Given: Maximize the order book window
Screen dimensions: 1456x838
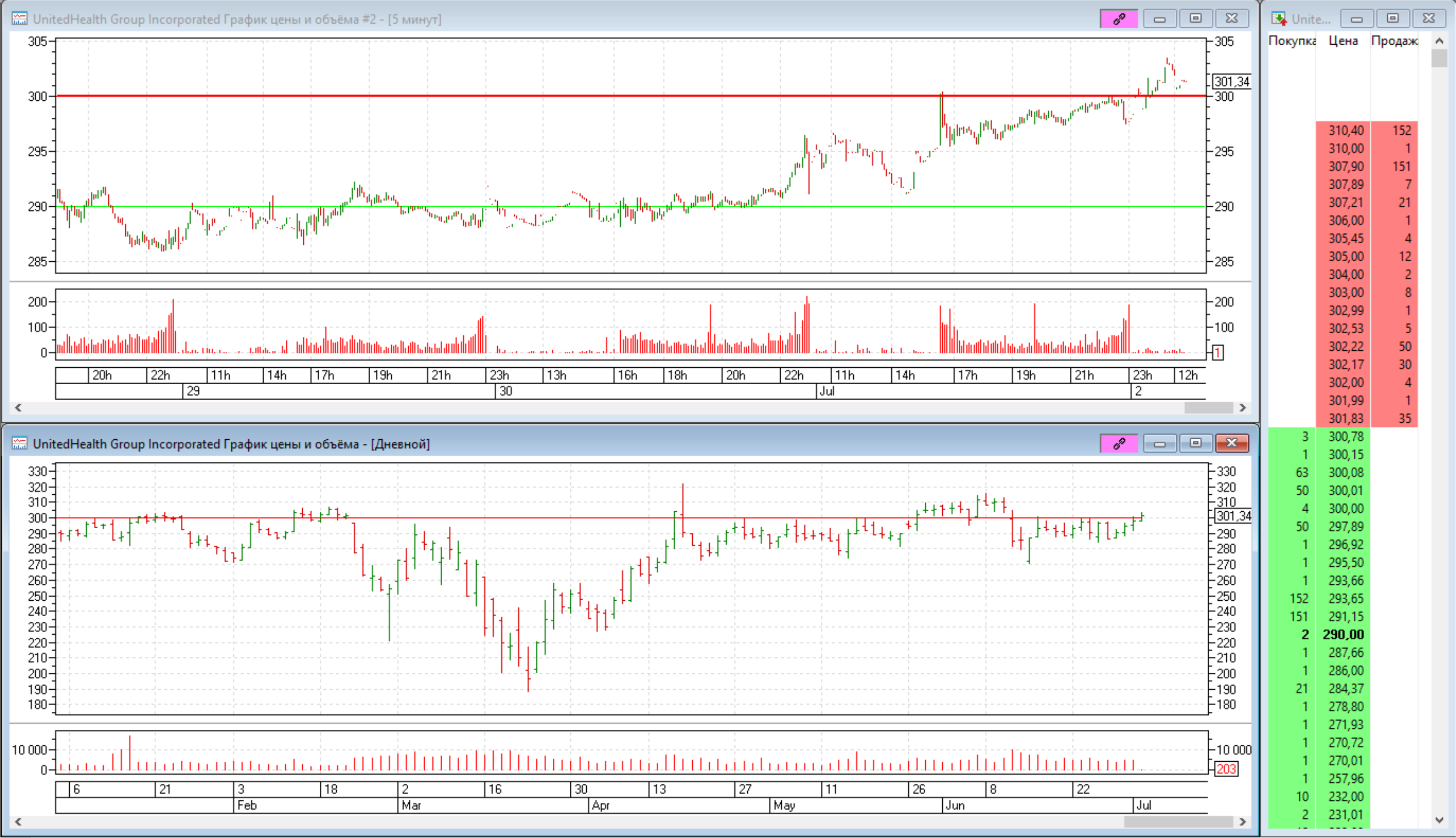Looking at the screenshot, I should [1393, 19].
